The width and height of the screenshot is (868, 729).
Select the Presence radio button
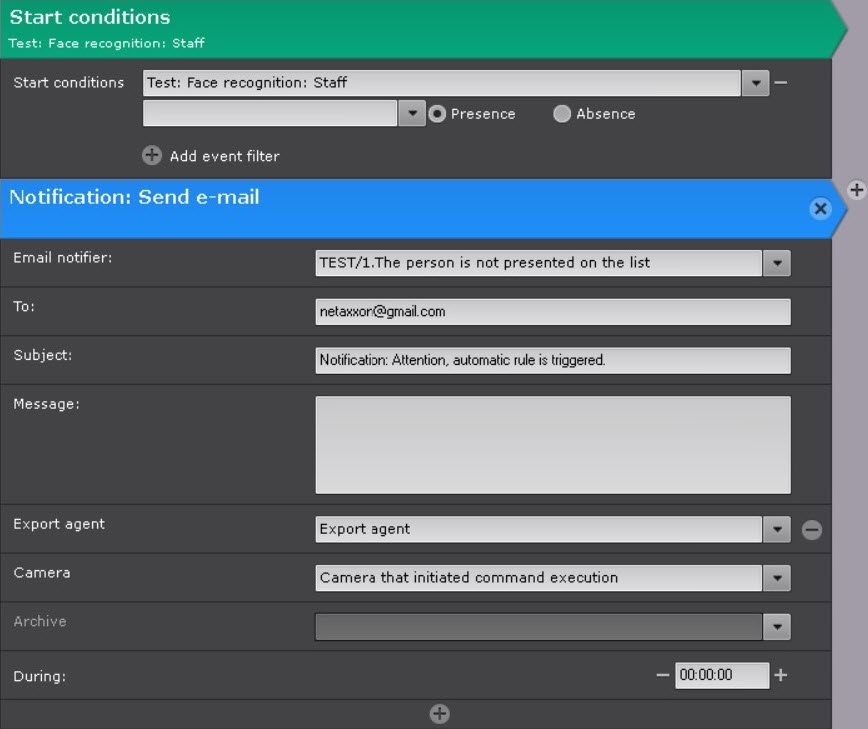[436, 114]
